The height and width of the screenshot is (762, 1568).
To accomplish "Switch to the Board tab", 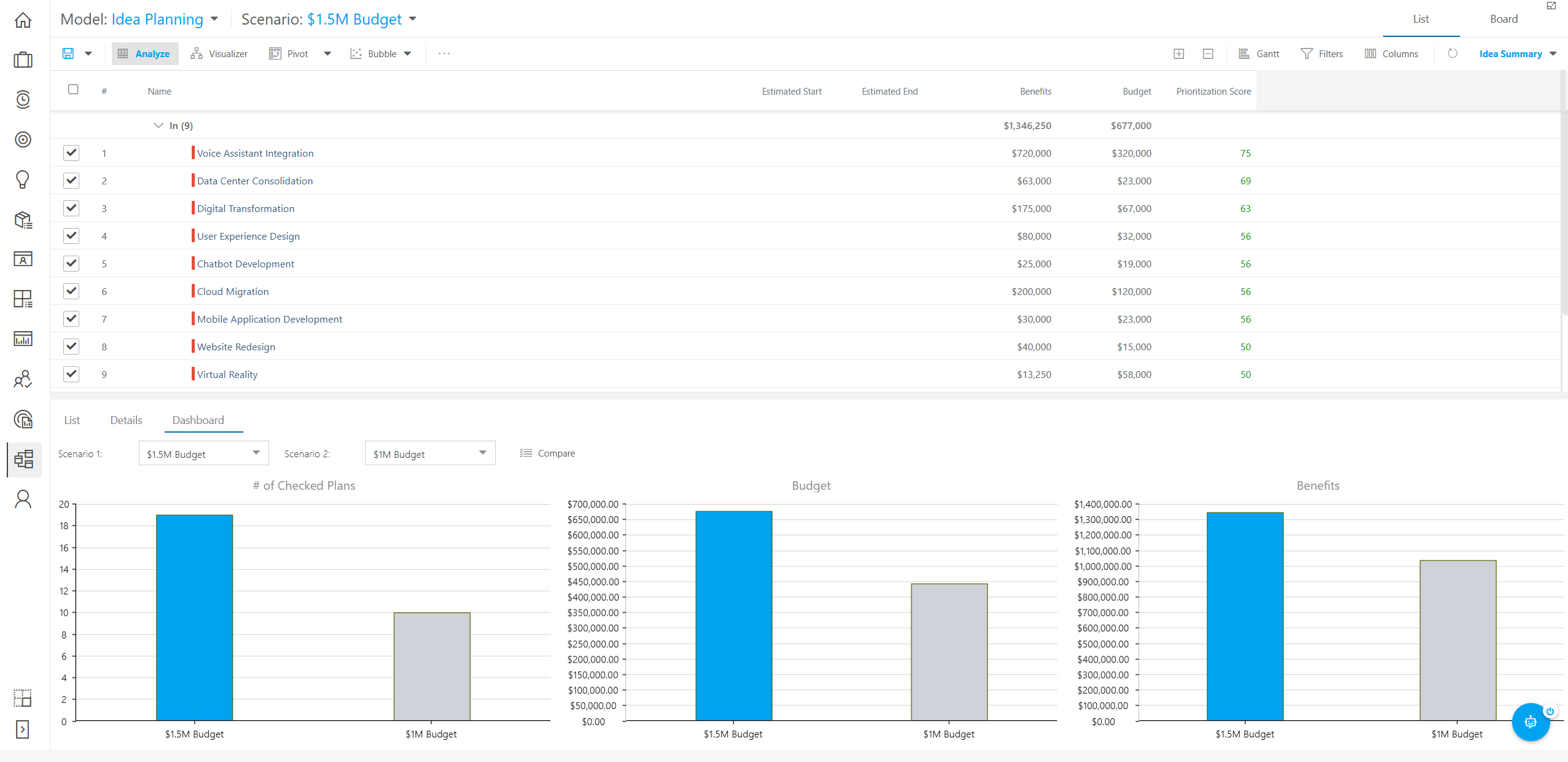I will coord(1503,19).
